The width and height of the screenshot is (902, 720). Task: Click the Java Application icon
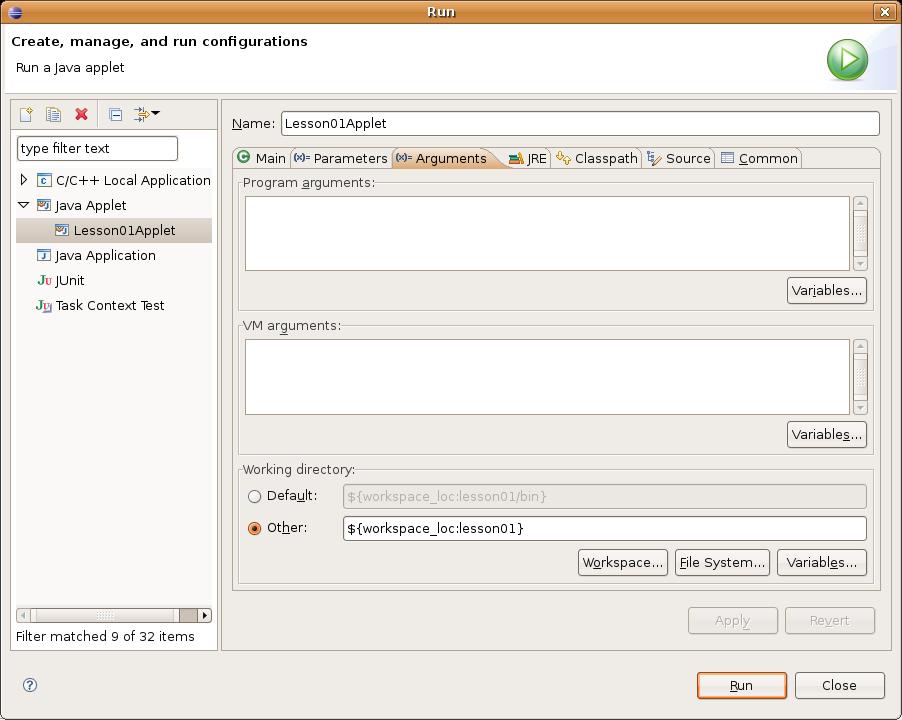click(44, 255)
